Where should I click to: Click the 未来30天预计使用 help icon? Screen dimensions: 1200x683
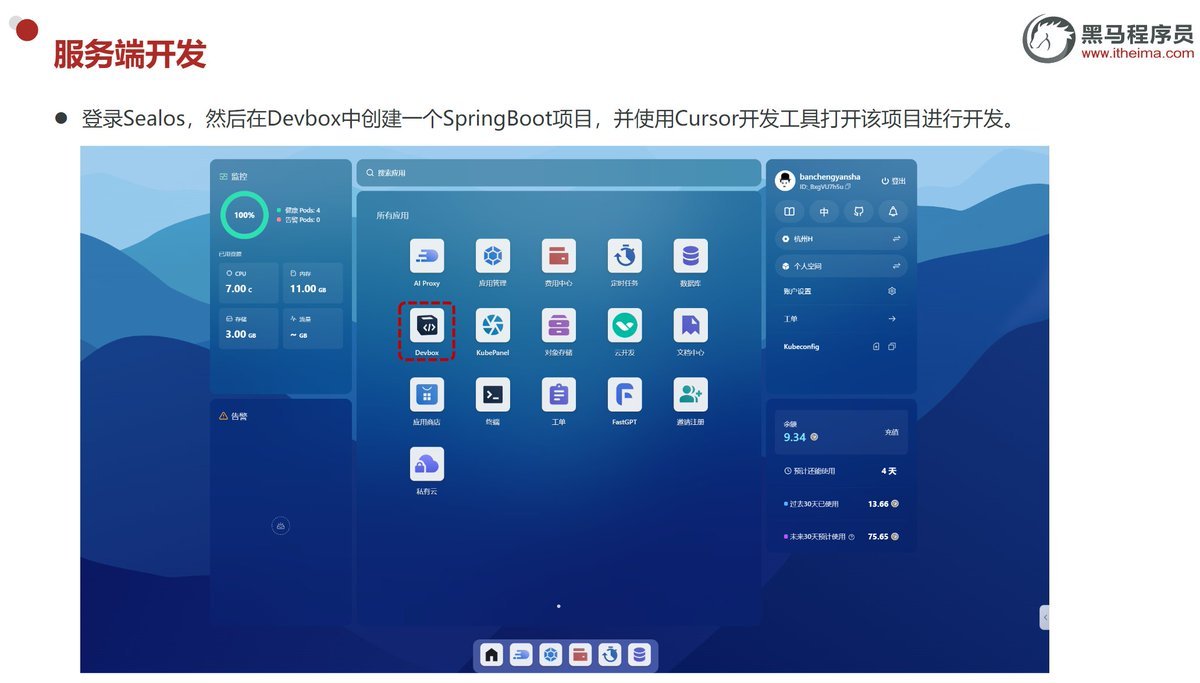point(851,537)
